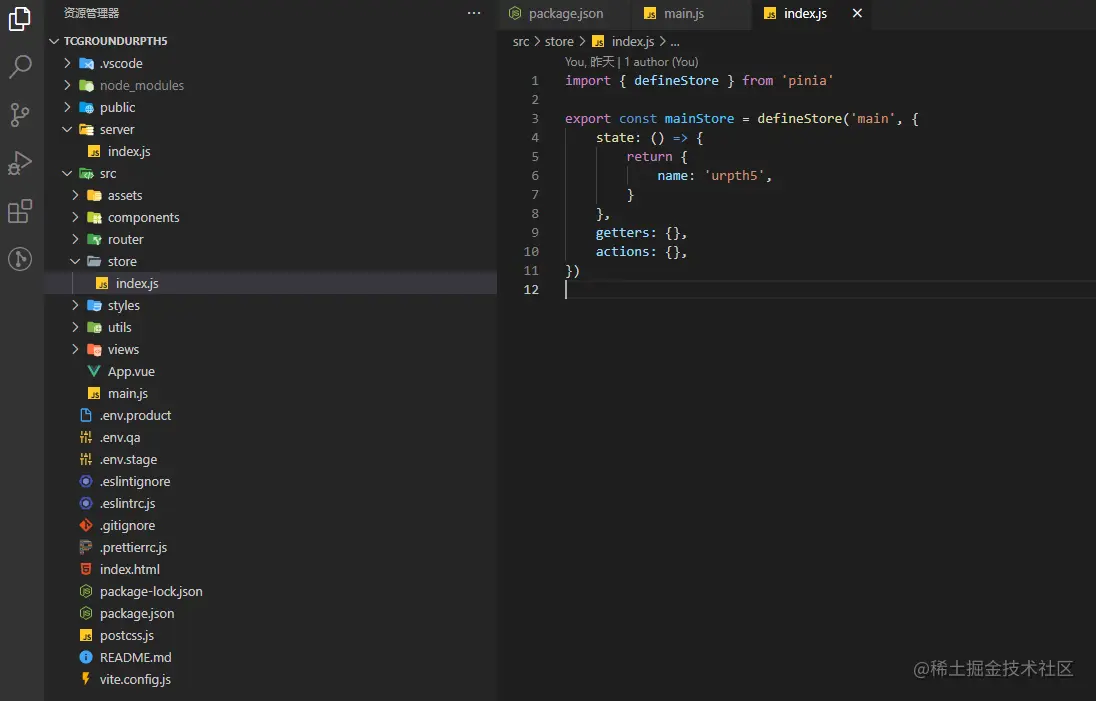Expand the utils folder chevron

click(75, 327)
